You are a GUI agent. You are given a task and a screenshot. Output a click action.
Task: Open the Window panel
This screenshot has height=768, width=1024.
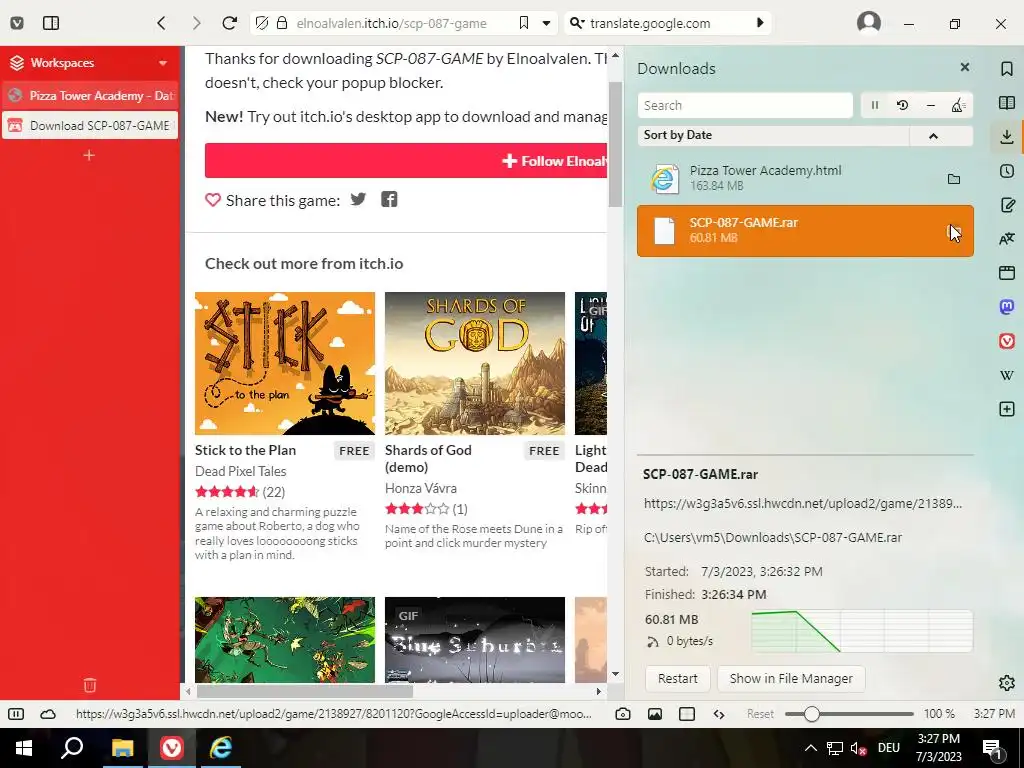click(1006, 273)
